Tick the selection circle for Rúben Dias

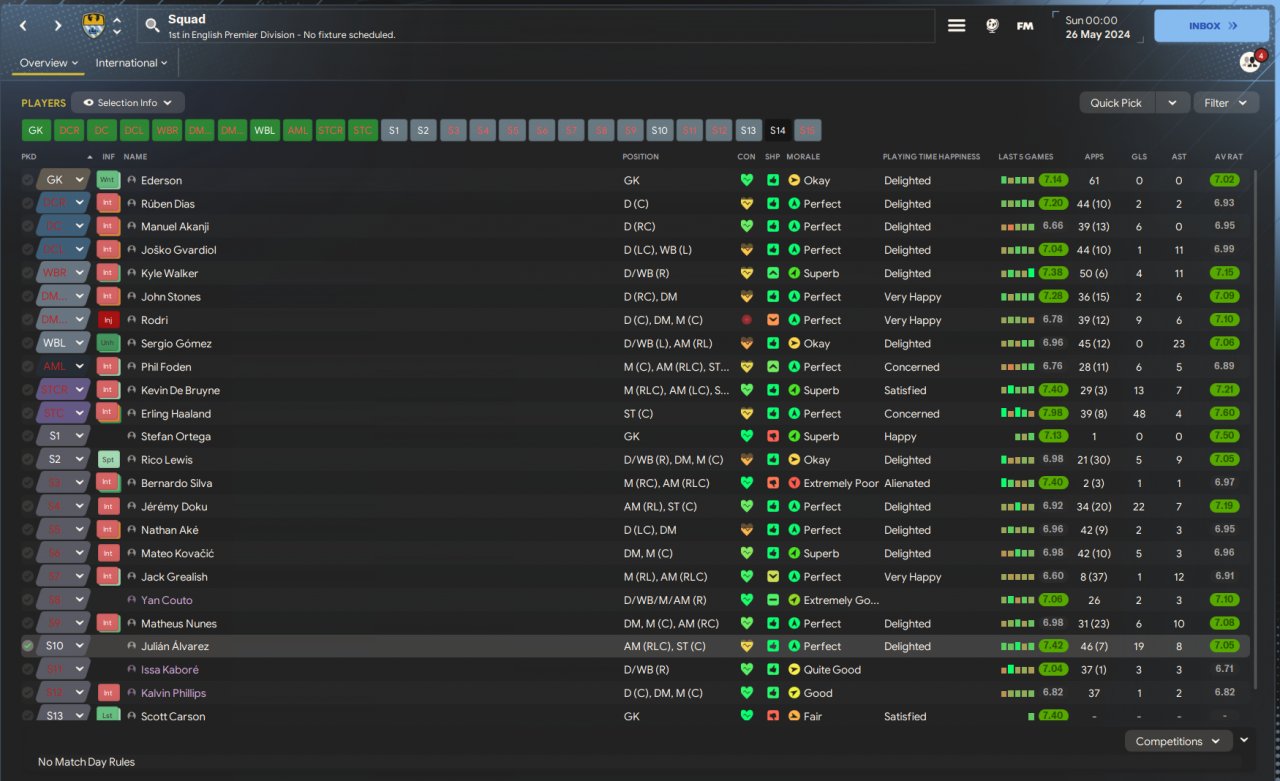coord(27,203)
